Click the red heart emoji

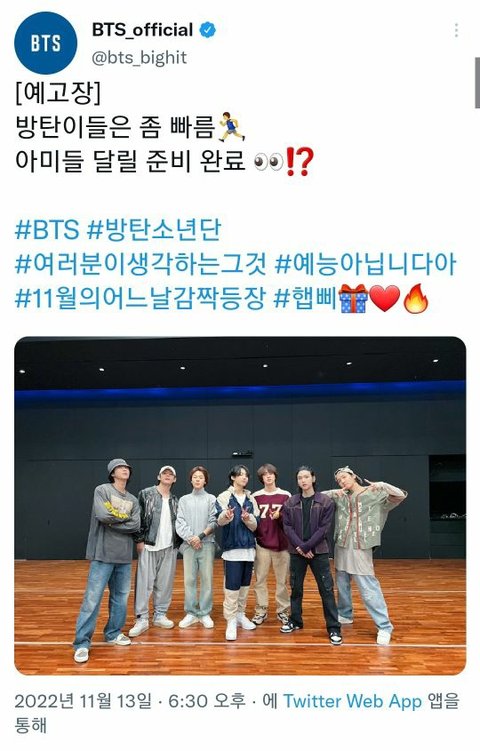385,298
